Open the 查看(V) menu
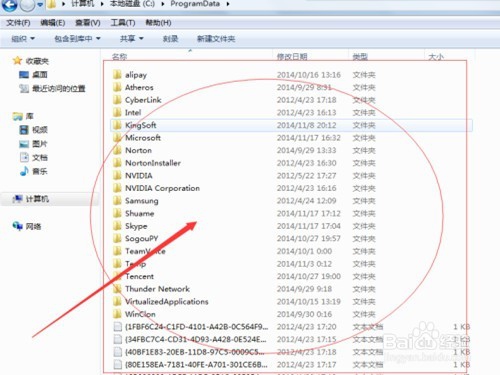 tap(88, 23)
